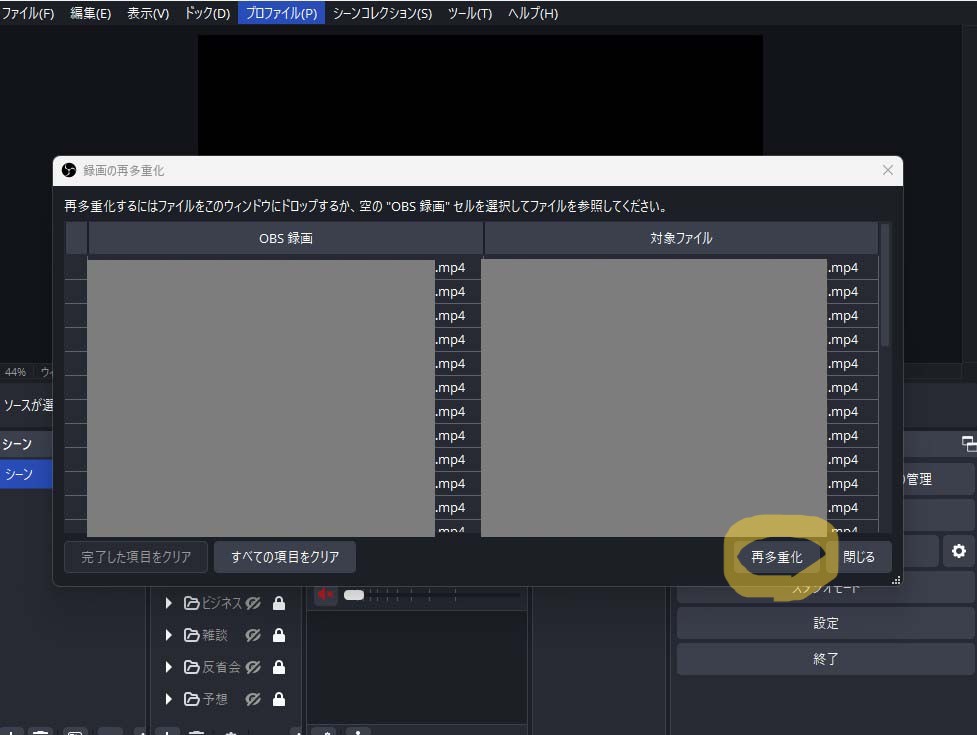Open the ファイル(F) menu
Image resolution: width=977 pixels, height=735 pixels.
click(x=27, y=13)
